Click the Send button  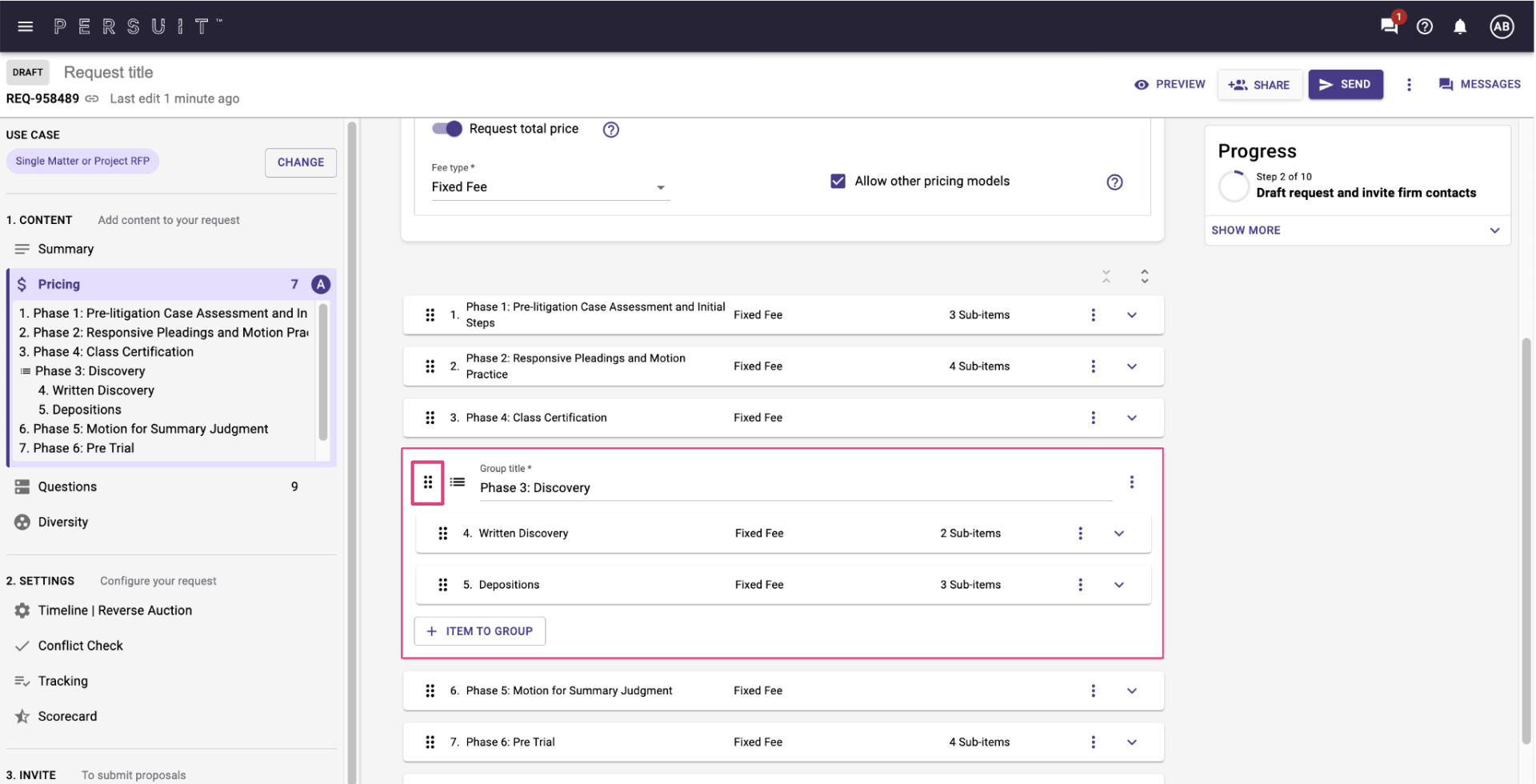pyautogui.click(x=1346, y=85)
